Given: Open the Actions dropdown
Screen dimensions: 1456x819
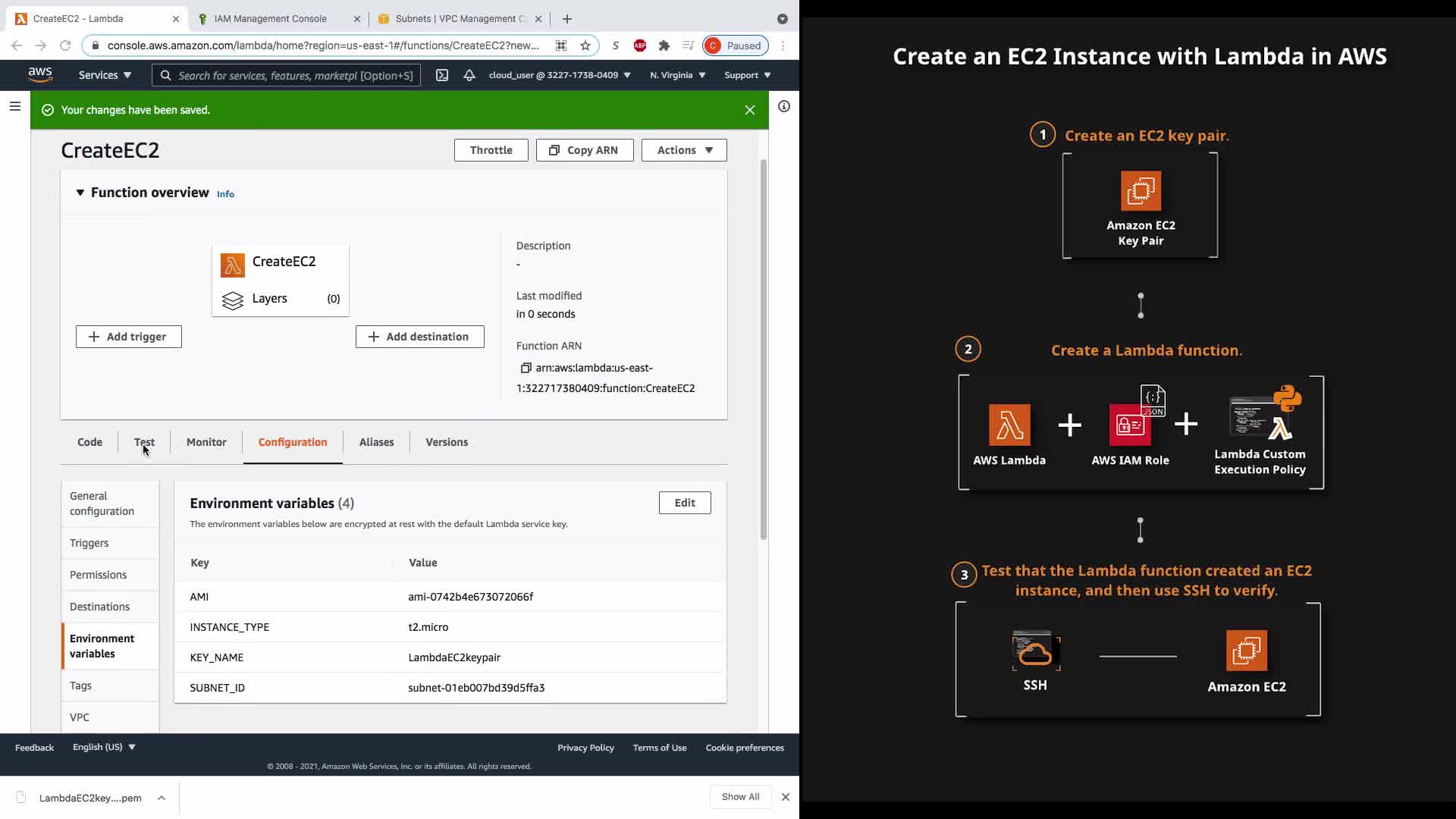Looking at the screenshot, I should (x=684, y=150).
